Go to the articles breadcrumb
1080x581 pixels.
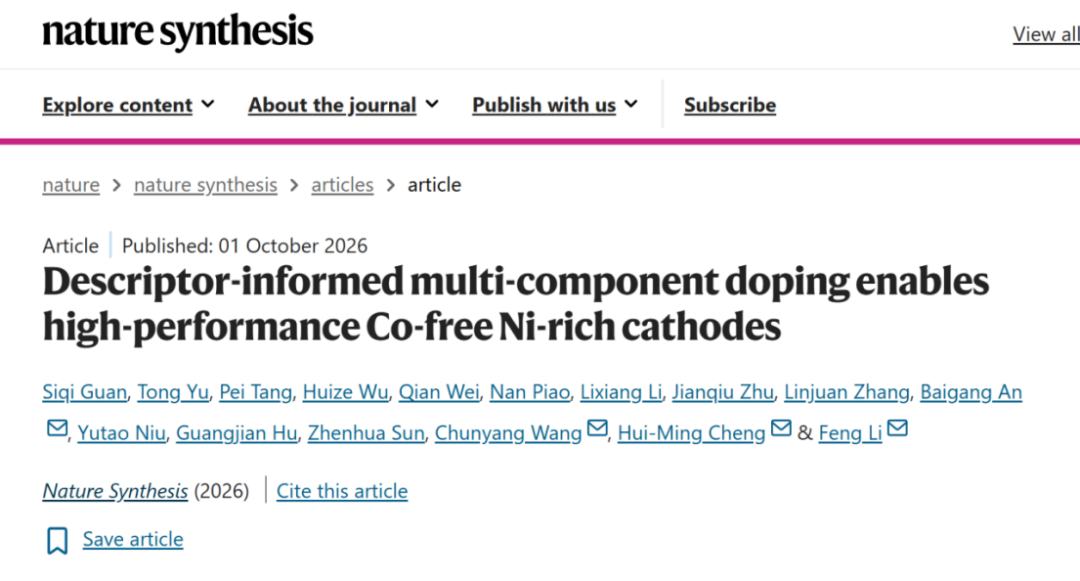click(x=342, y=184)
